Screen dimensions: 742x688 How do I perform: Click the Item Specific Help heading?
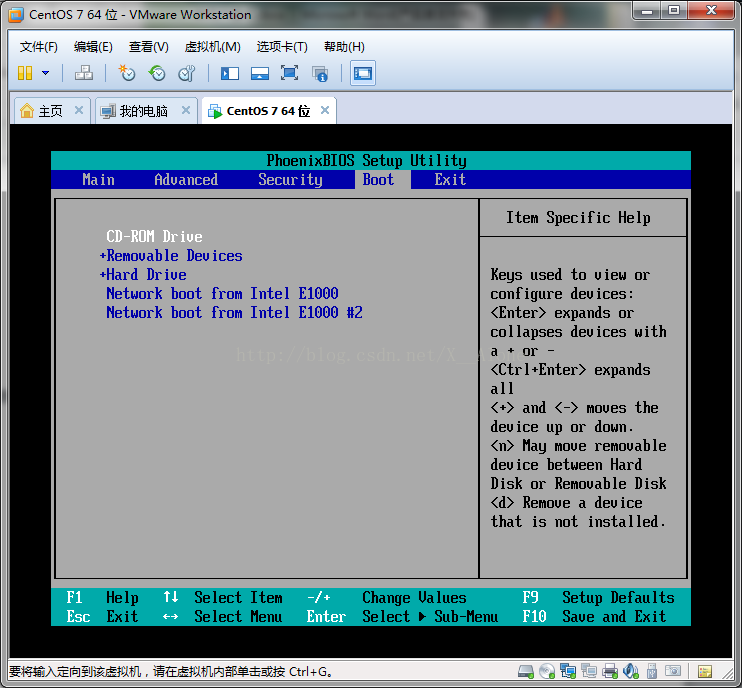point(578,218)
